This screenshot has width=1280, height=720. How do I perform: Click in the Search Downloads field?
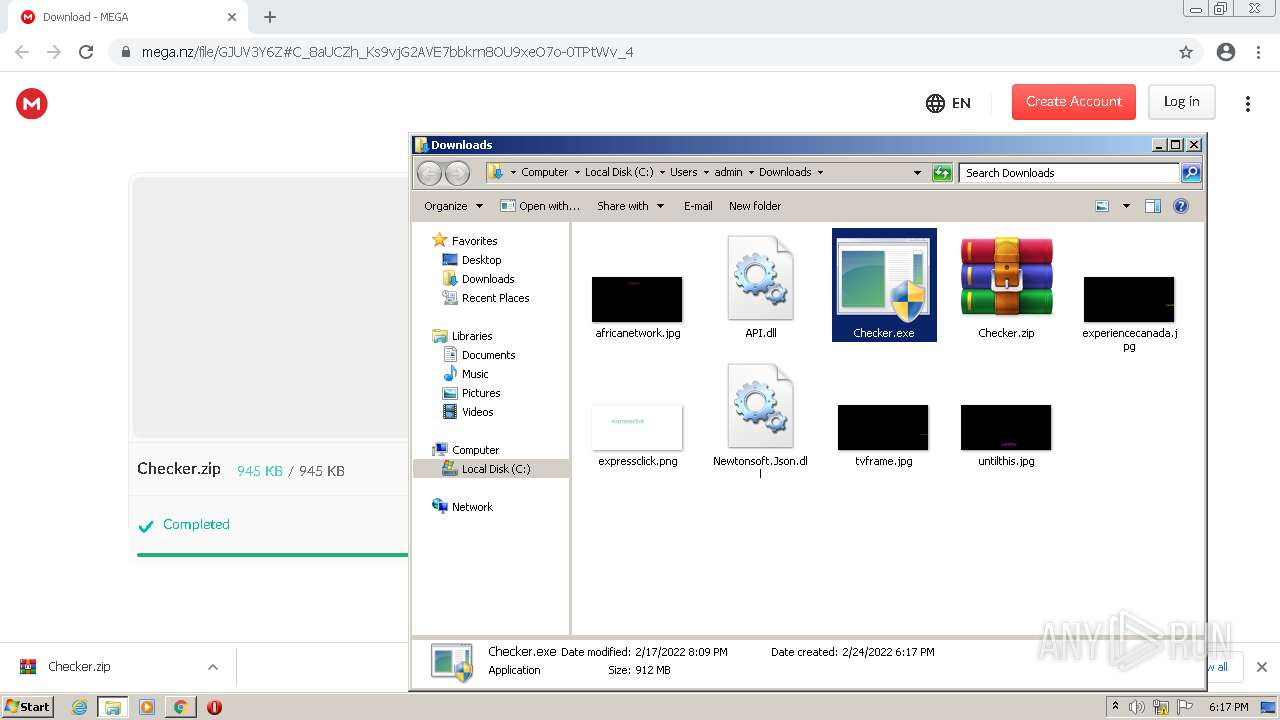point(1069,173)
